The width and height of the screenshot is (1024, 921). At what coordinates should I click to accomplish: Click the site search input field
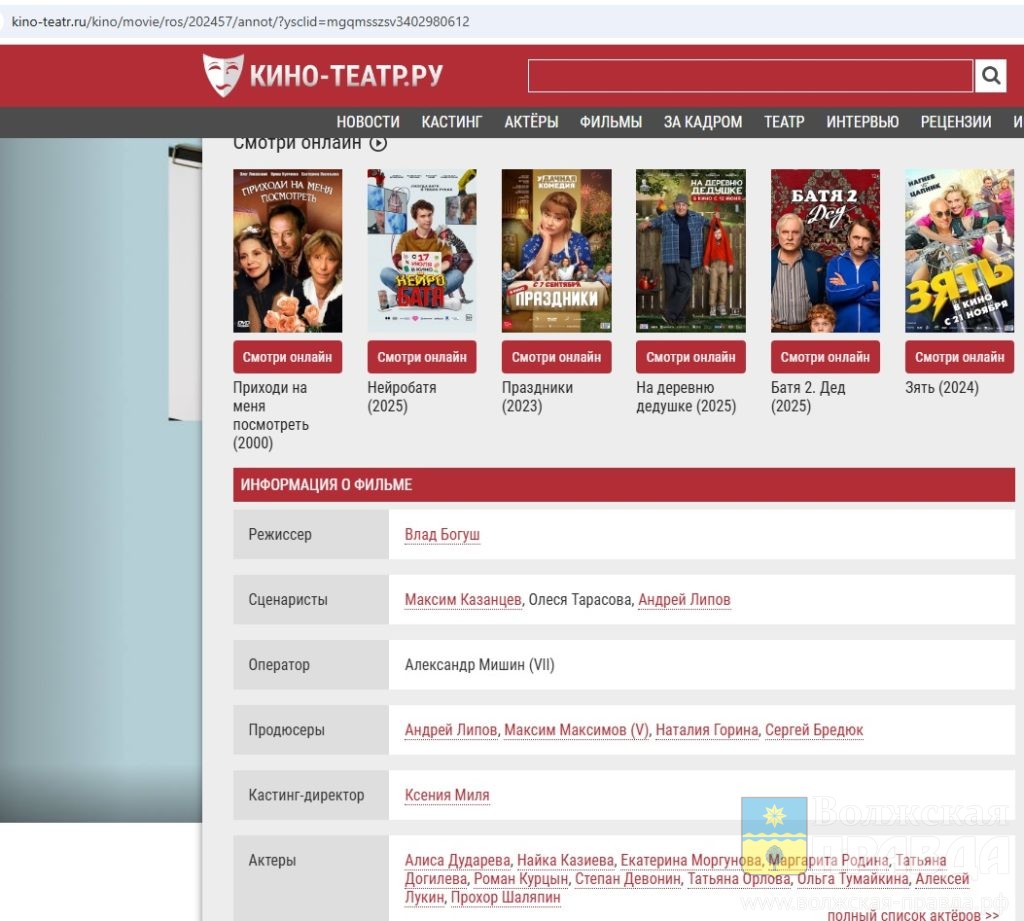[x=749, y=76]
